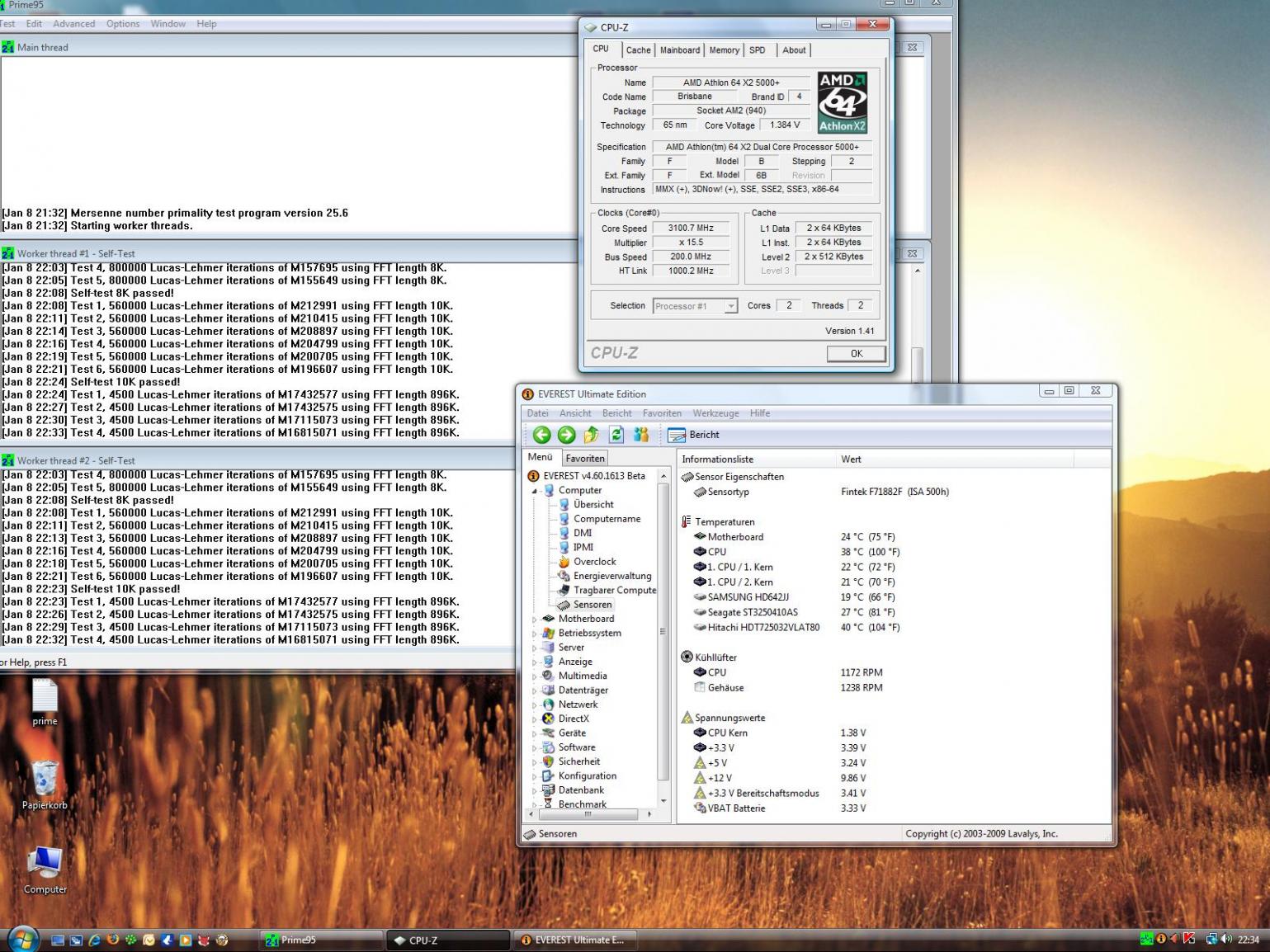This screenshot has width=1270, height=952.
Task: Click the EVEREST refresh icon
Action: (x=616, y=435)
